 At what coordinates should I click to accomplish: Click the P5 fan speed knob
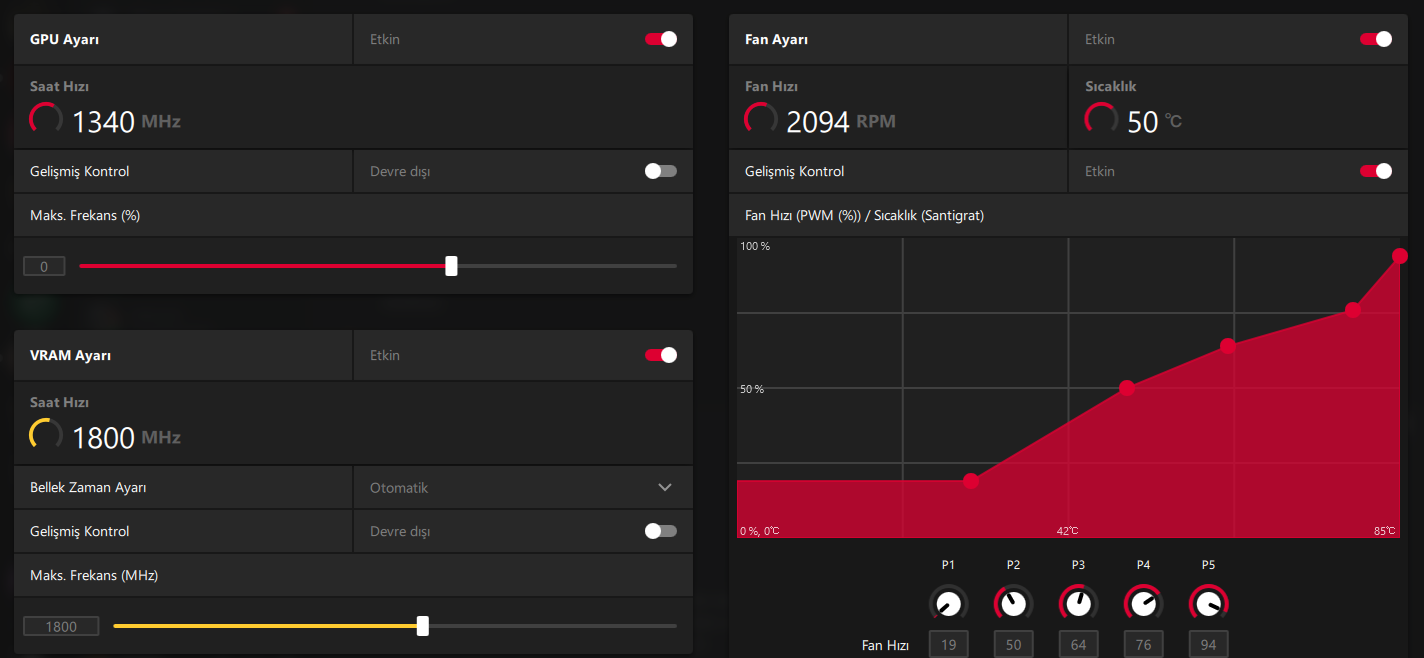point(1208,603)
